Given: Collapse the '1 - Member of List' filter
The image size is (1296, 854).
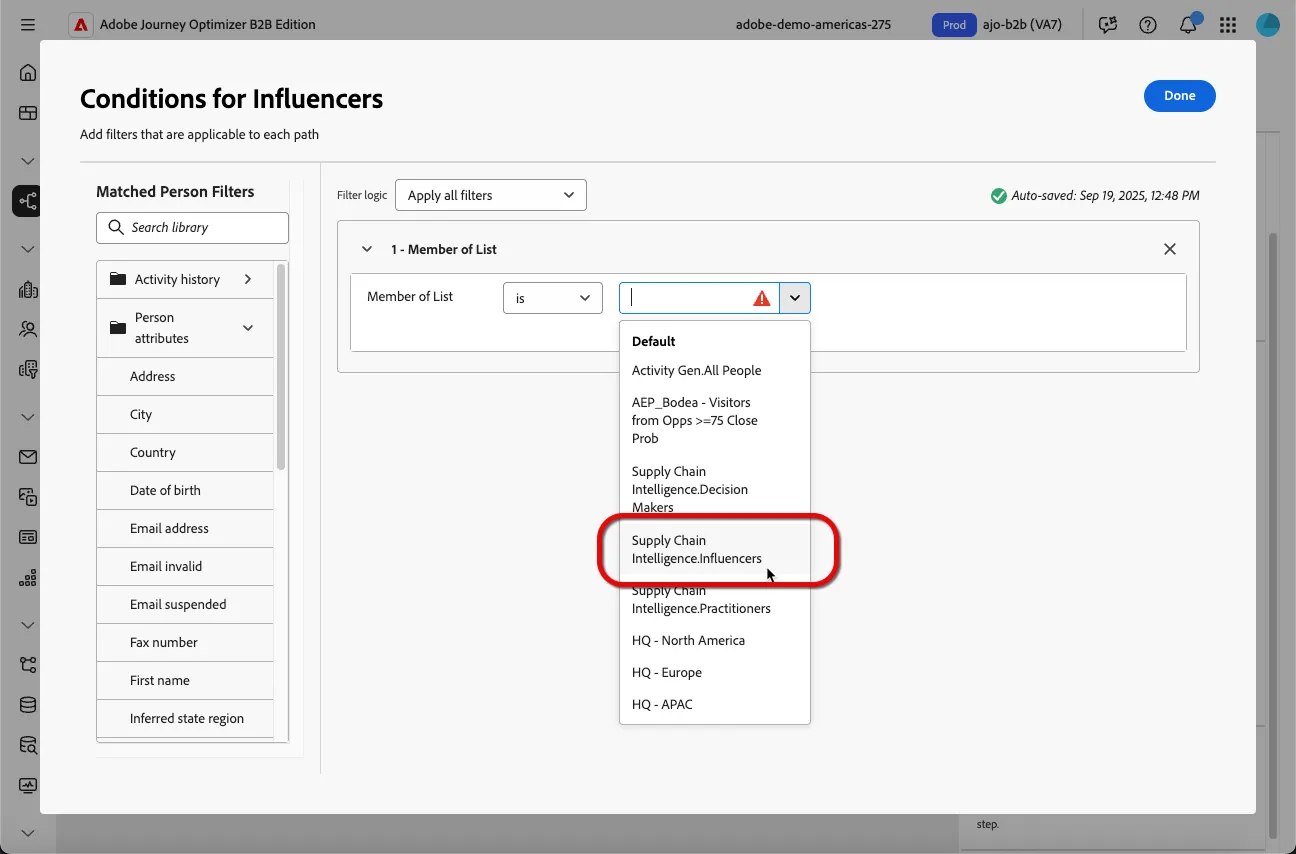Looking at the screenshot, I should click(x=367, y=249).
